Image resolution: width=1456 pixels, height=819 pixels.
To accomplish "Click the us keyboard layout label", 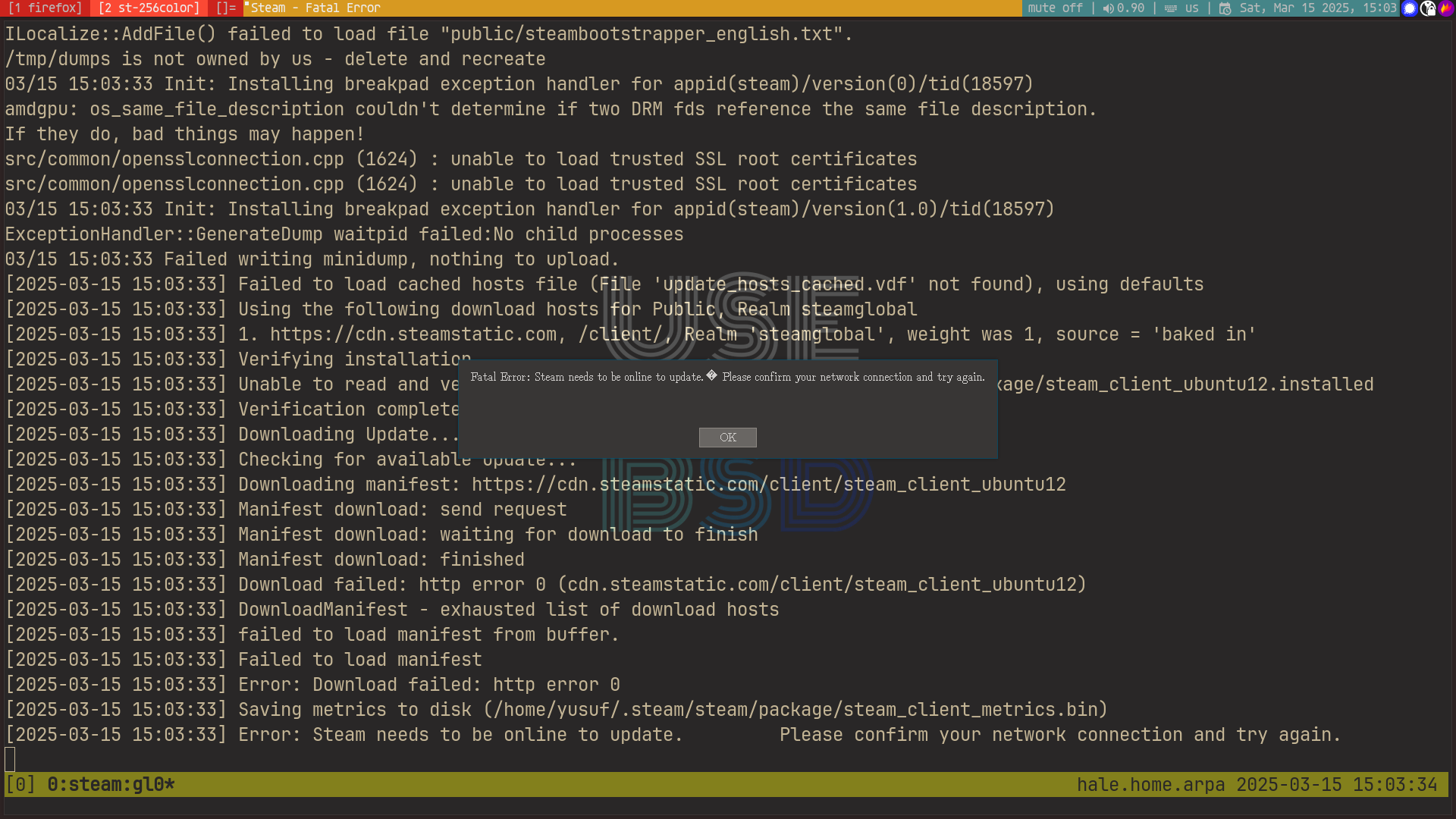I will pyautogui.click(x=1192, y=8).
